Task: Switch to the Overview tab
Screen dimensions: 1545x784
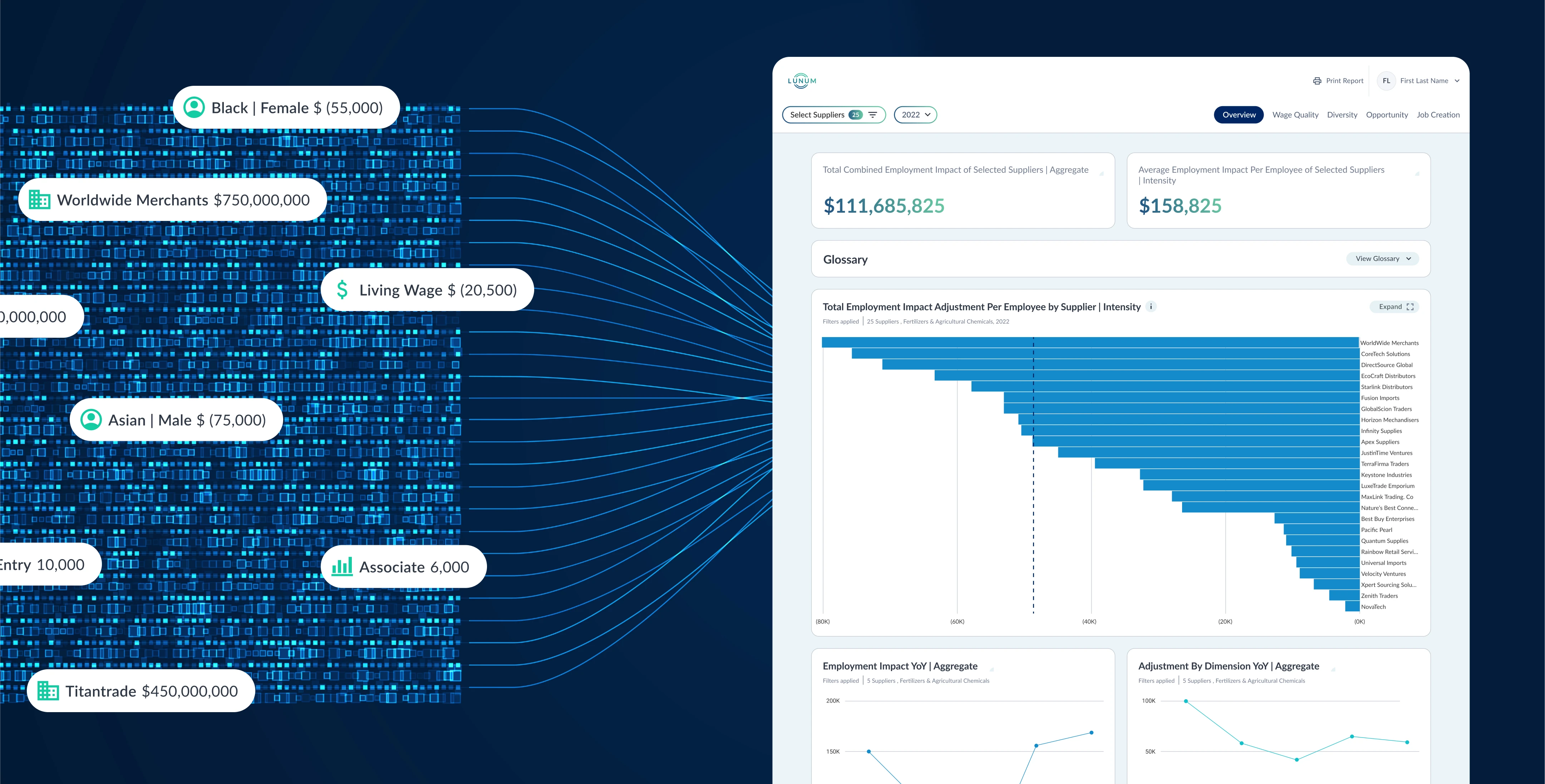Action: click(x=1239, y=114)
